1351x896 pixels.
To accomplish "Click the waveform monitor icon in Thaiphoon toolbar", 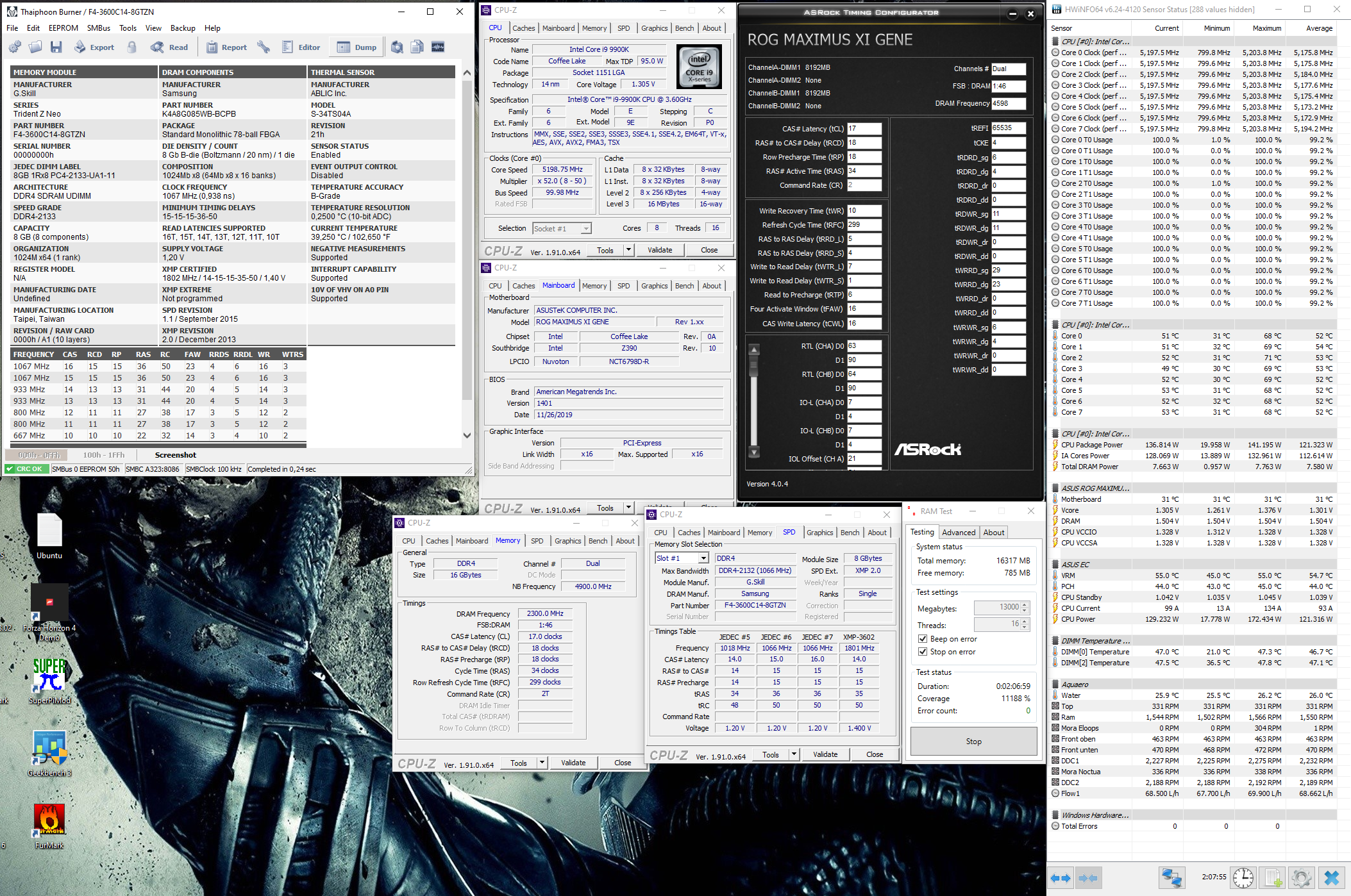I will pyautogui.click(x=438, y=47).
